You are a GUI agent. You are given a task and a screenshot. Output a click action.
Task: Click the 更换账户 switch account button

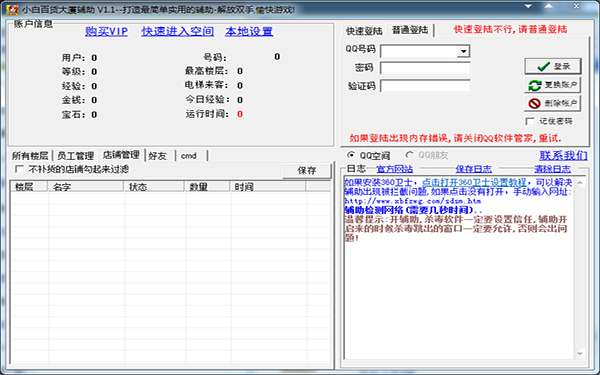pyautogui.click(x=553, y=85)
